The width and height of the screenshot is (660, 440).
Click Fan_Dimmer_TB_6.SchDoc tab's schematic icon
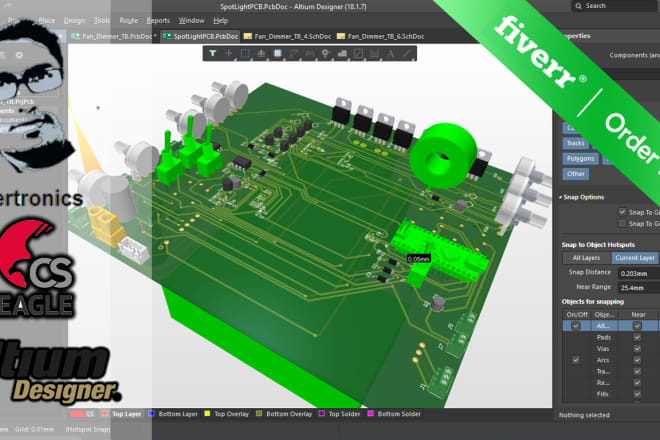click(x=341, y=36)
